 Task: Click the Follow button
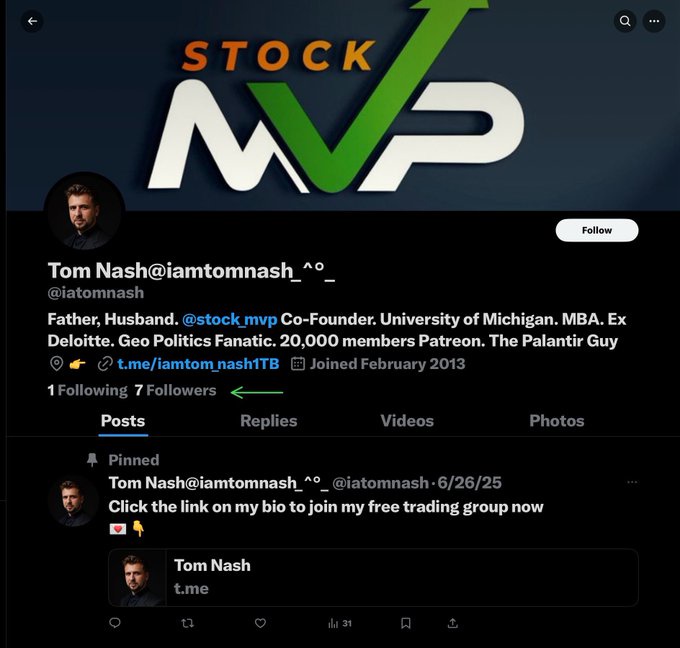[x=597, y=230]
